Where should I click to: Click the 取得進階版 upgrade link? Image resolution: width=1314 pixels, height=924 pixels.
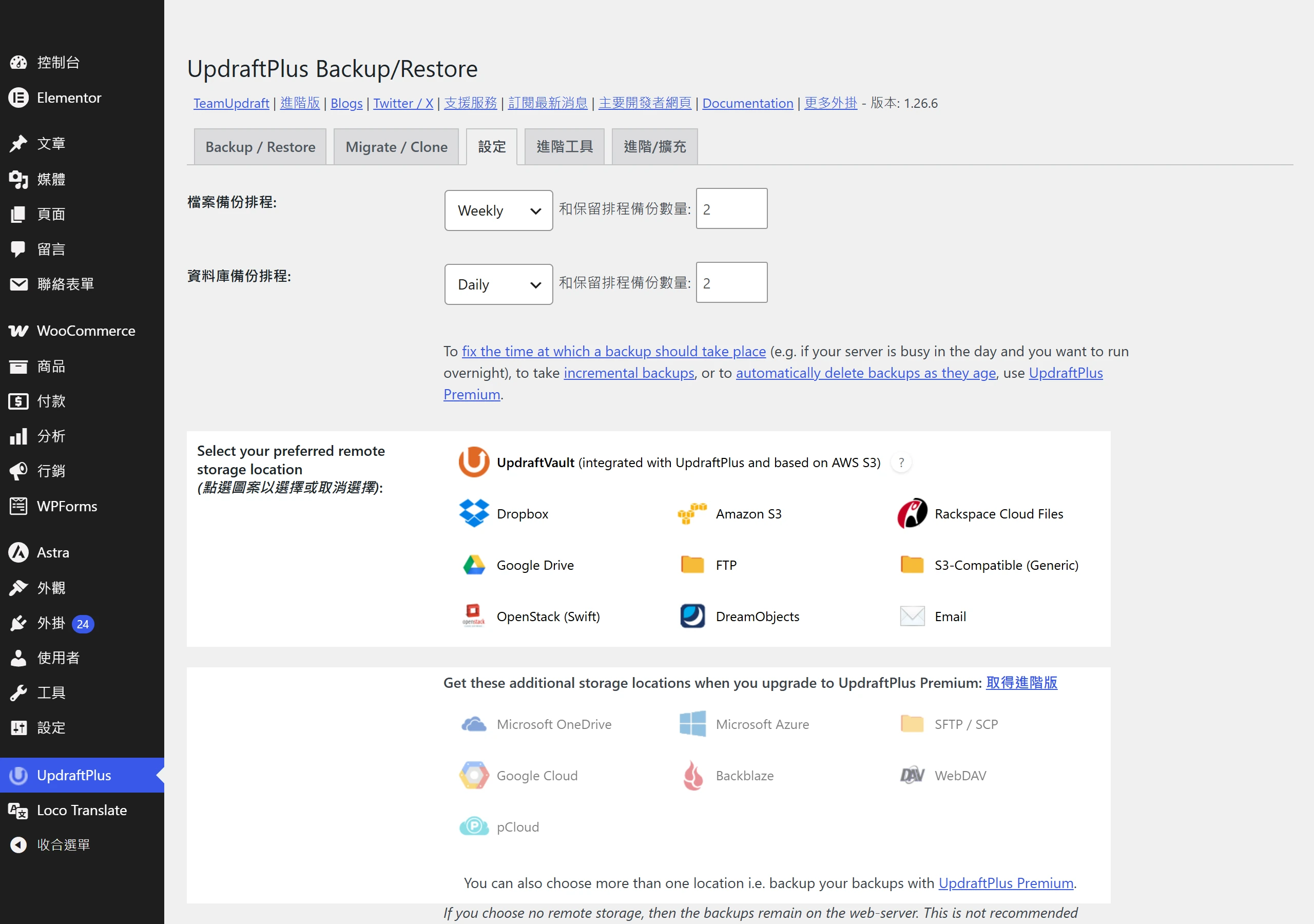(x=1021, y=682)
